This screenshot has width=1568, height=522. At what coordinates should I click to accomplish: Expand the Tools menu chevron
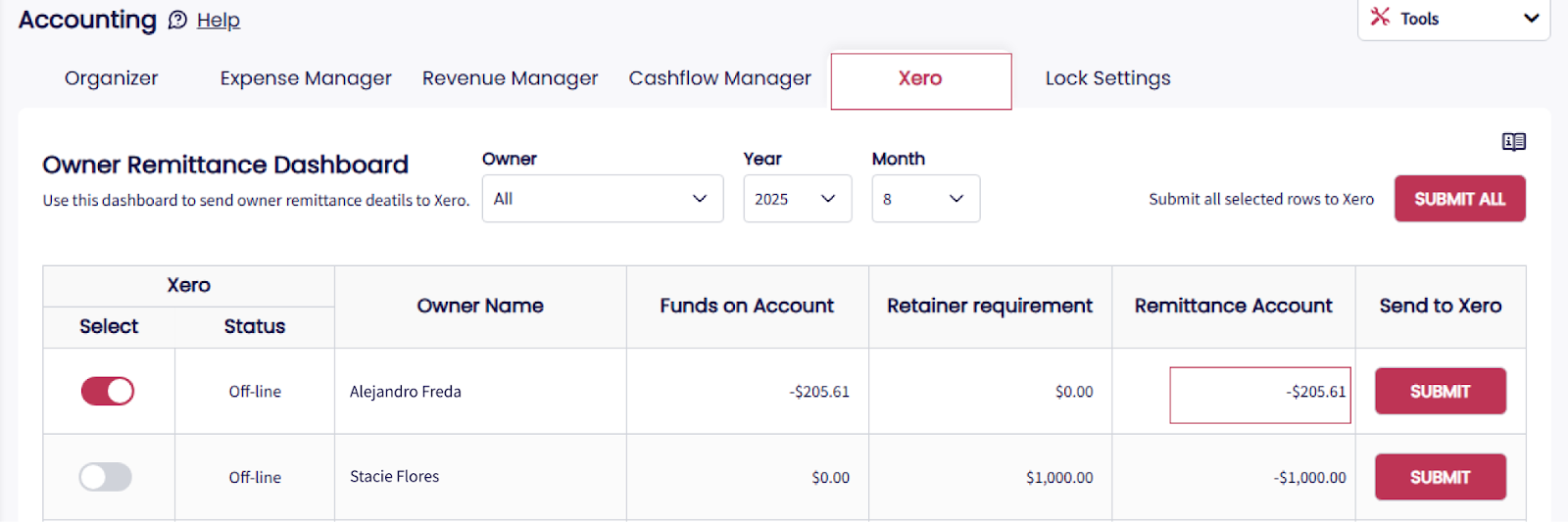click(1531, 19)
